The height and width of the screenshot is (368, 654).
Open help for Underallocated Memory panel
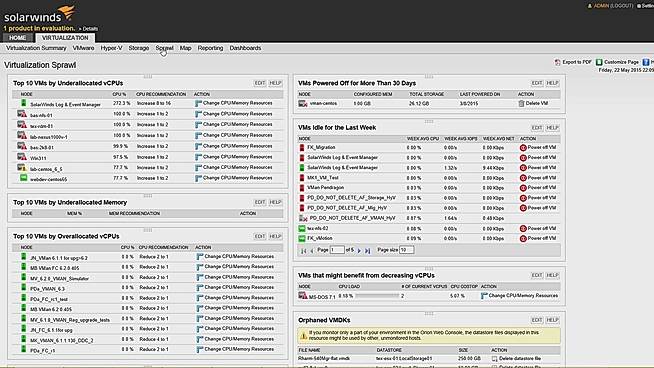pyautogui.click(x=275, y=202)
